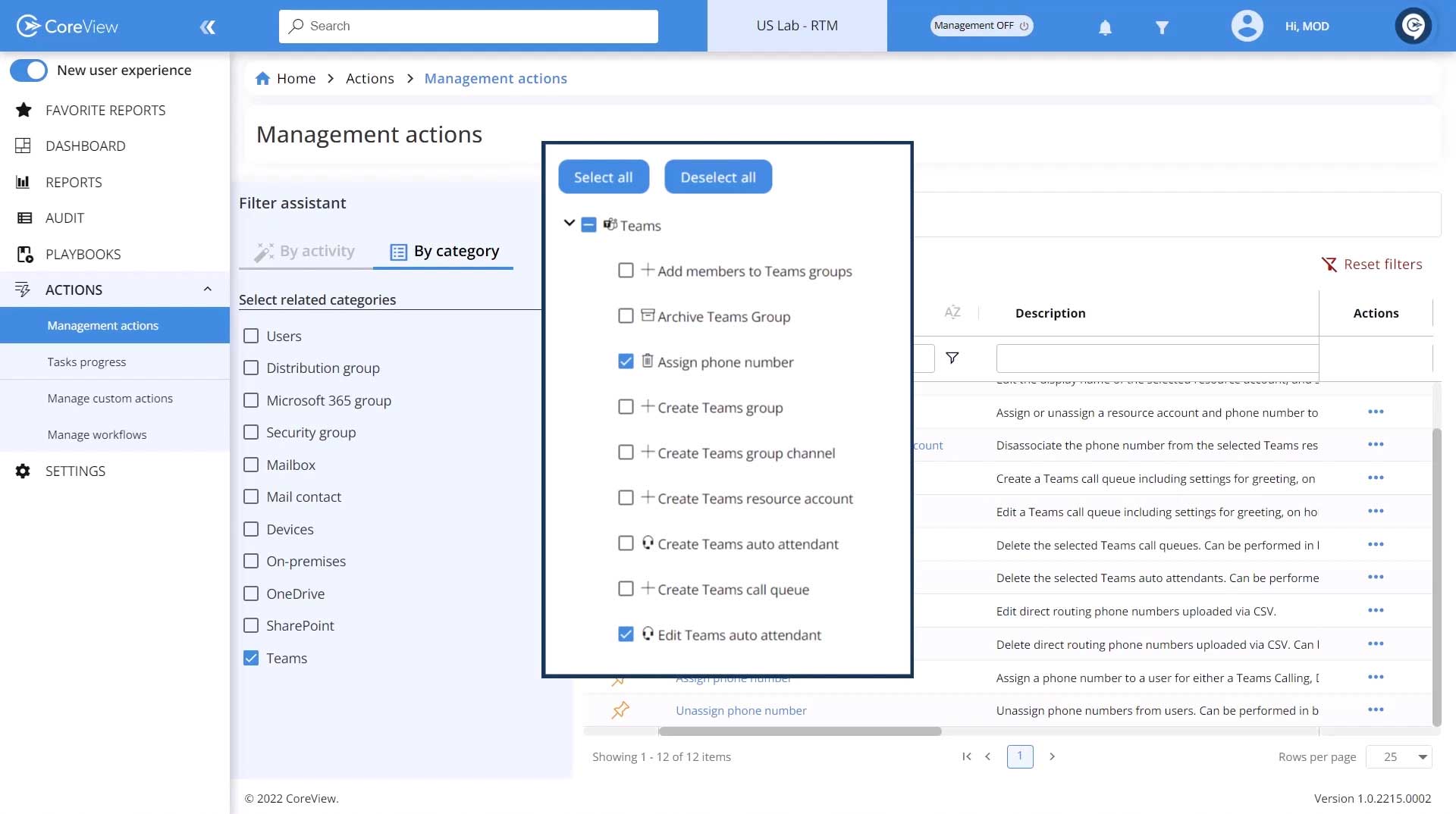1456x814 pixels.
Task: Collapse the sidebar using the left chevron icon
Action: pyautogui.click(x=208, y=27)
